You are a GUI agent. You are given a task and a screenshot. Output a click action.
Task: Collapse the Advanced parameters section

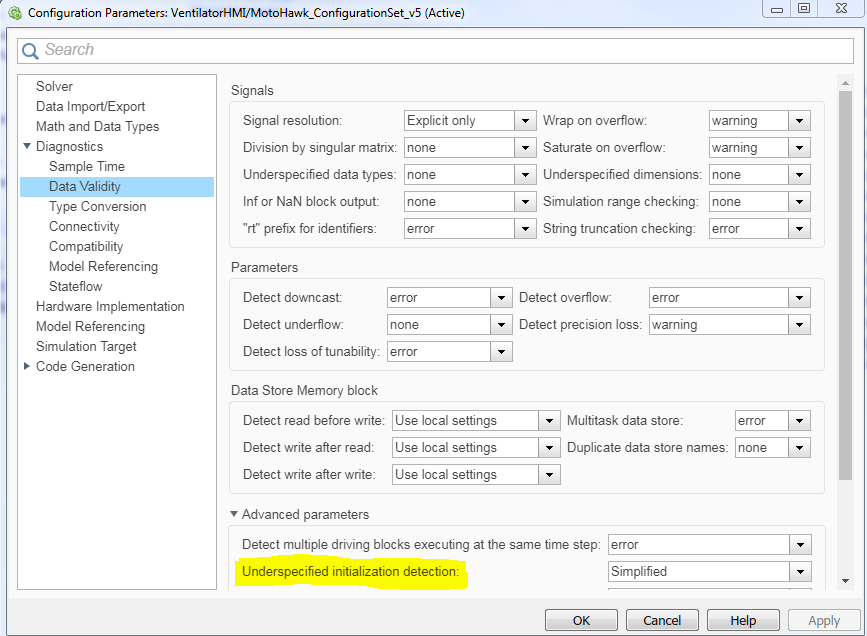click(234, 514)
